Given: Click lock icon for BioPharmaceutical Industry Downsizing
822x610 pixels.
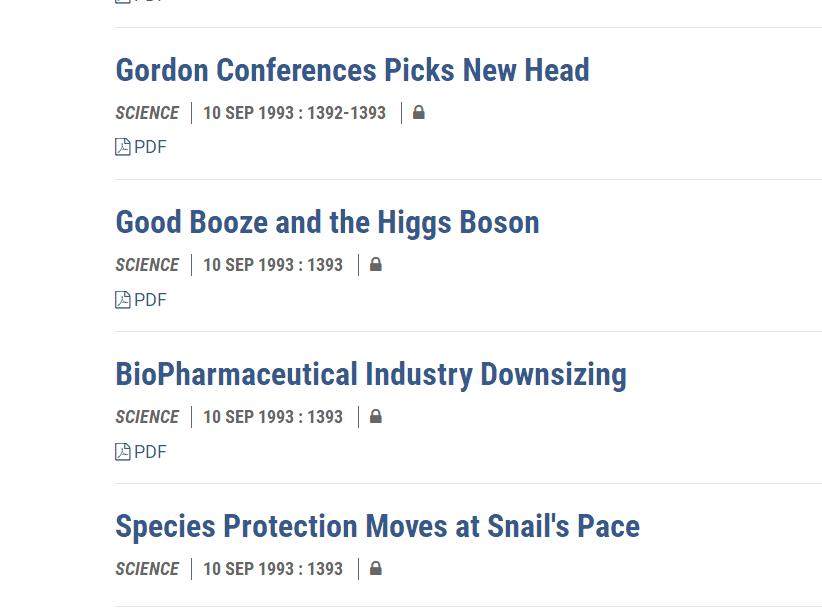Looking at the screenshot, I should click(x=376, y=417).
